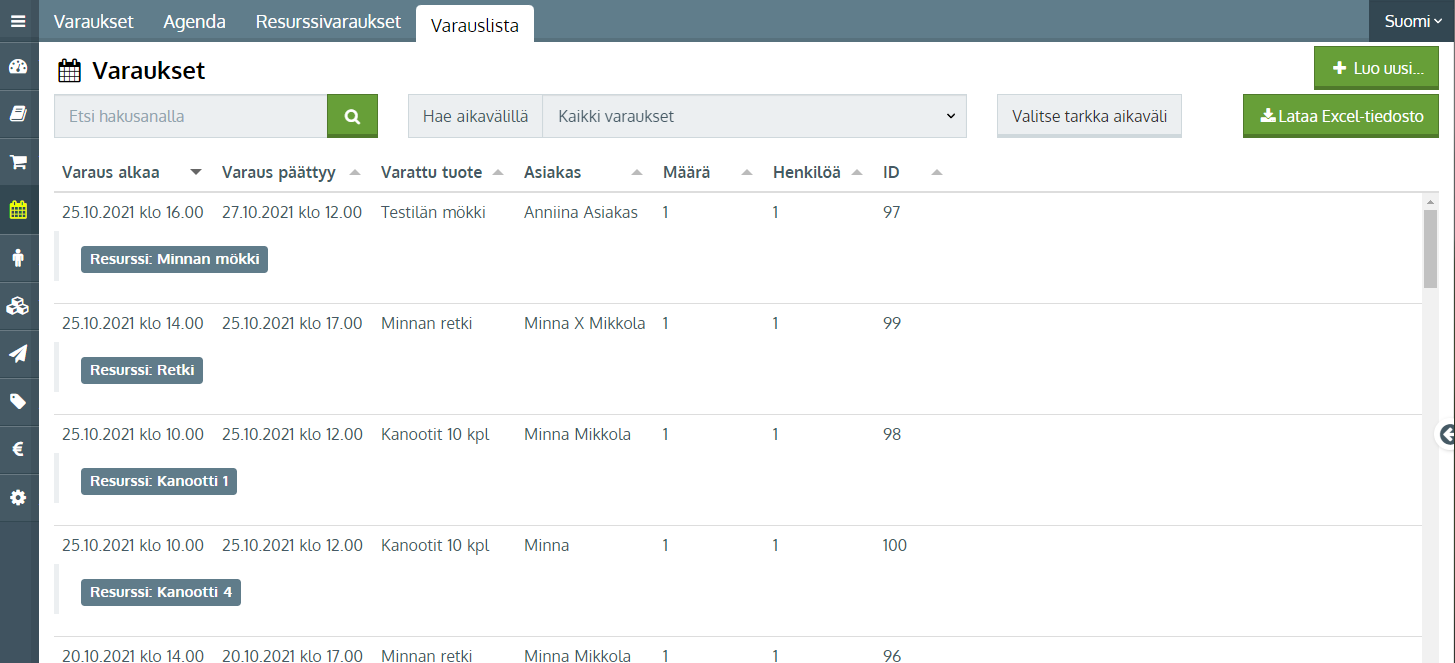
Task: Click the Varaukset page heading
Action: (x=149, y=70)
